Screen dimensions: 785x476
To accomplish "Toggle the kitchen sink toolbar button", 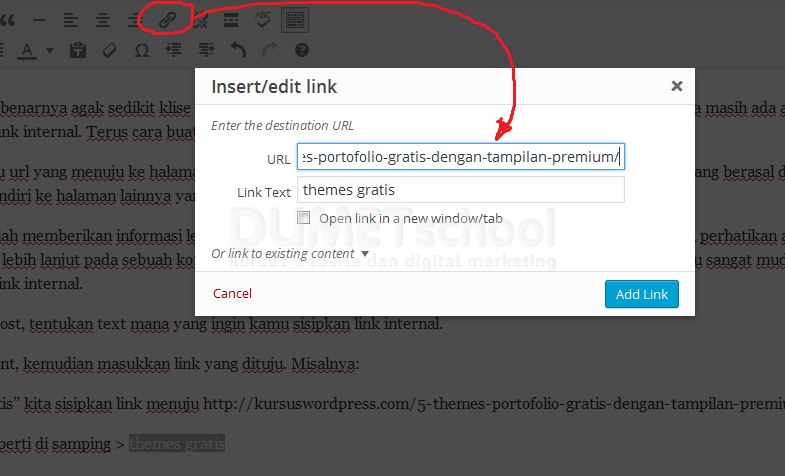I will point(295,20).
